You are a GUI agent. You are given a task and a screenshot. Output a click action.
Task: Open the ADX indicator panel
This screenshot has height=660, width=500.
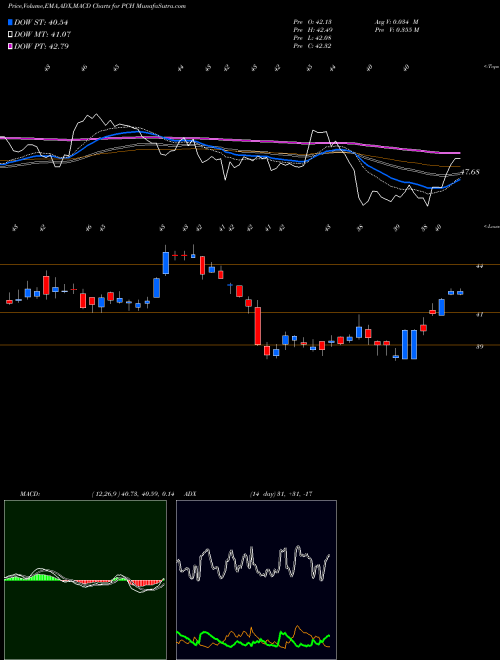click(x=256, y=580)
